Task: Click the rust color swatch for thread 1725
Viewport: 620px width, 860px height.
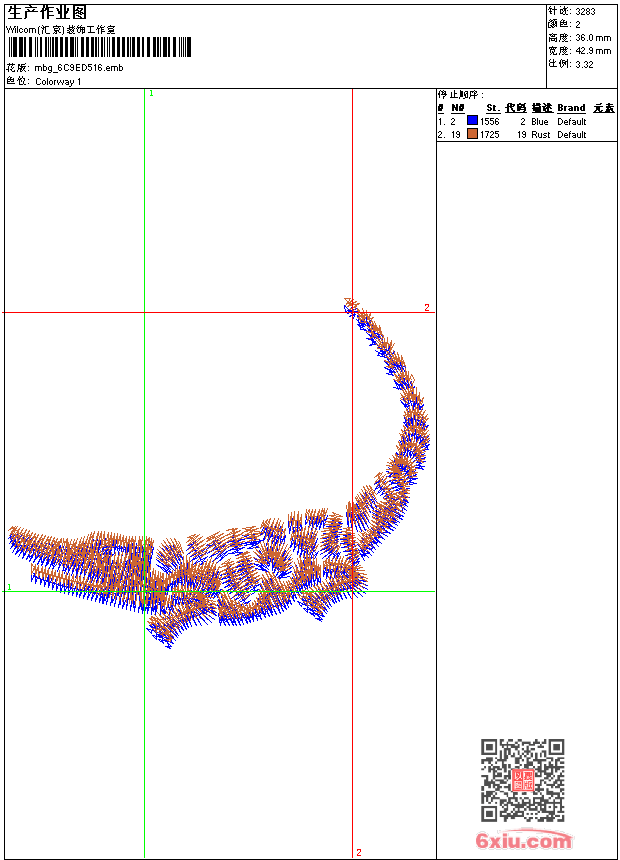Action: point(472,134)
